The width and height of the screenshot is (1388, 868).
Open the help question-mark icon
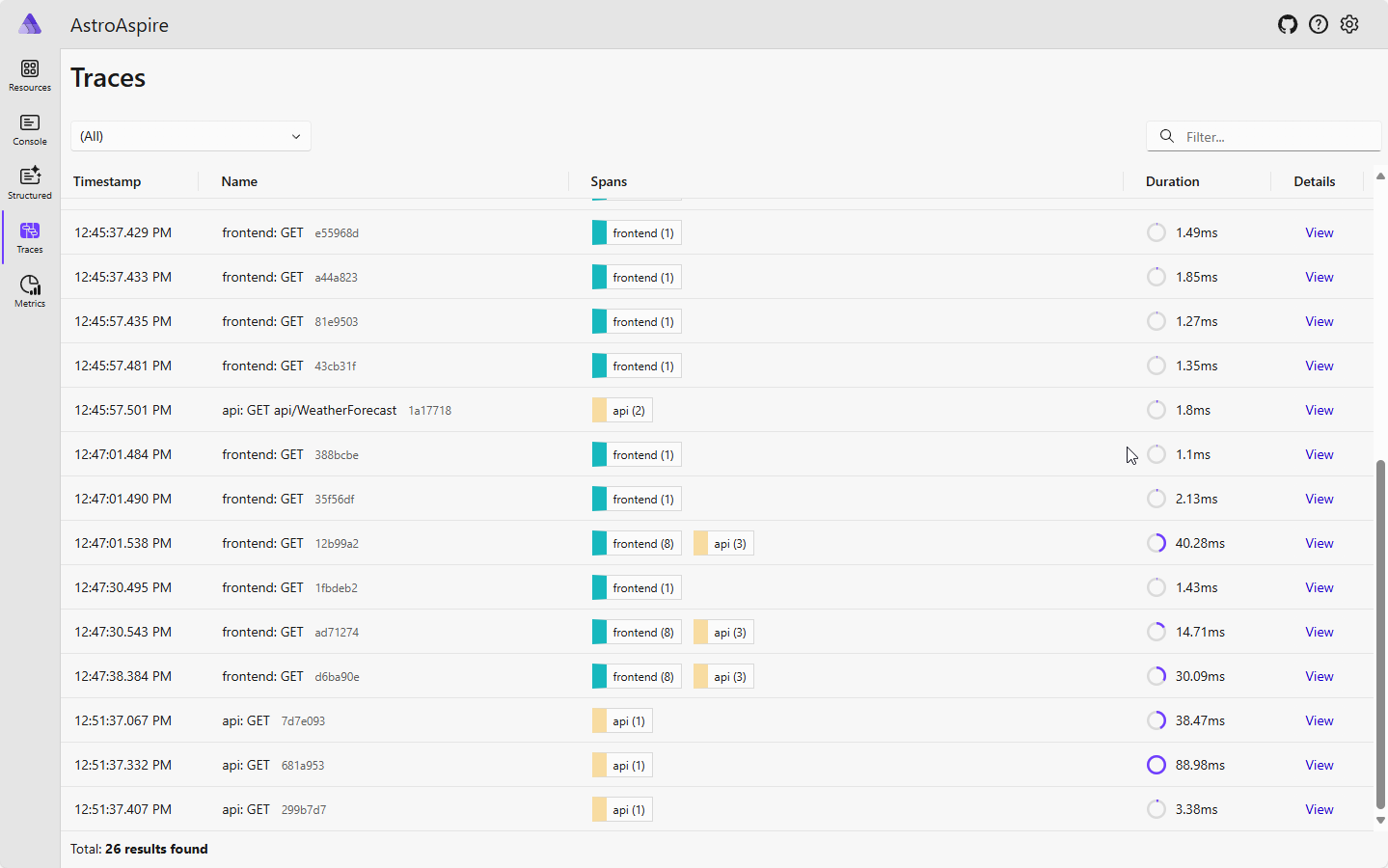click(1319, 24)
